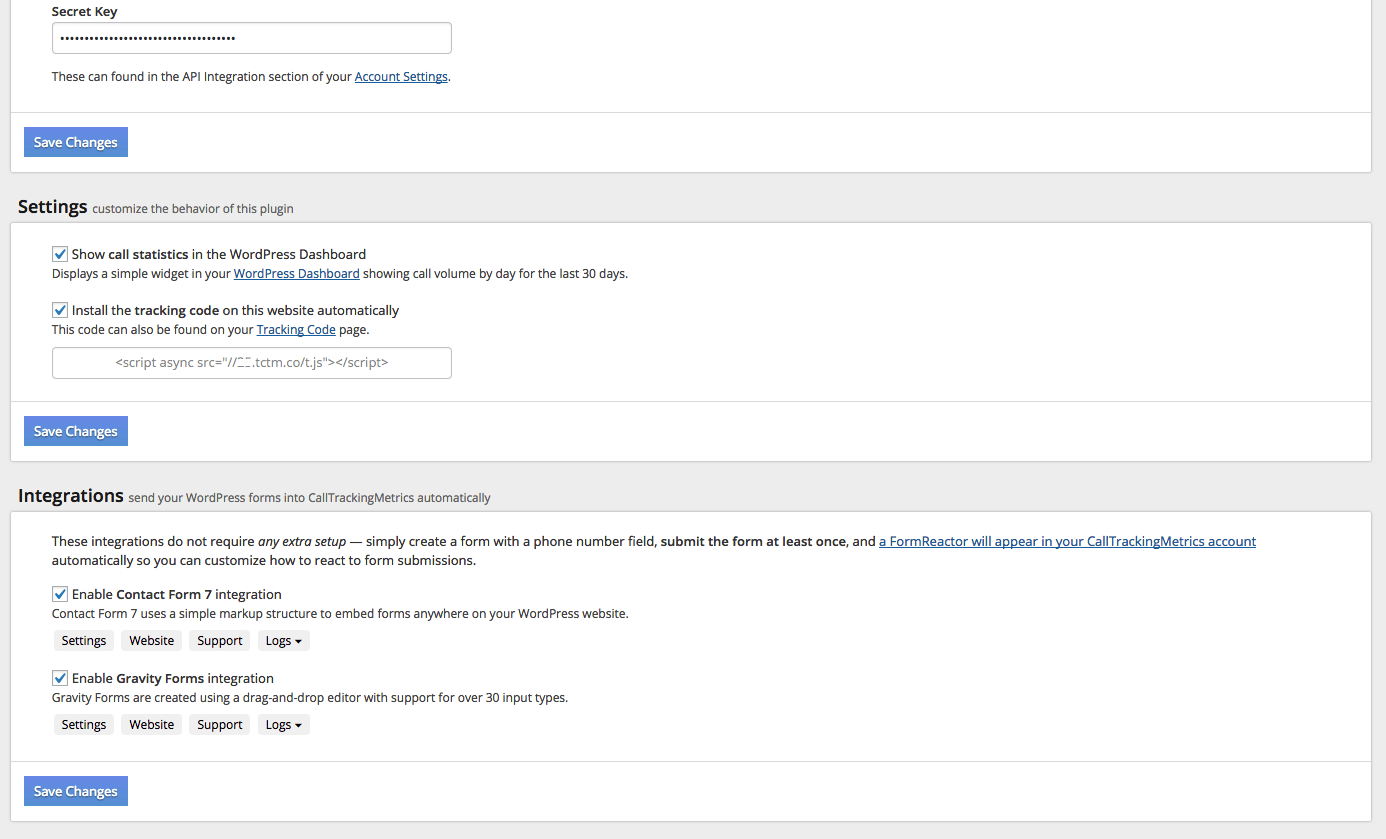
Task: Click Save Changes in Integrations section
Action: coord(76,791)
